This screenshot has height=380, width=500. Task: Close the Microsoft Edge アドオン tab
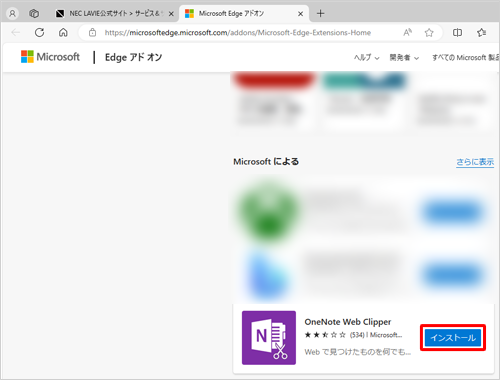(x=300, y=14)
